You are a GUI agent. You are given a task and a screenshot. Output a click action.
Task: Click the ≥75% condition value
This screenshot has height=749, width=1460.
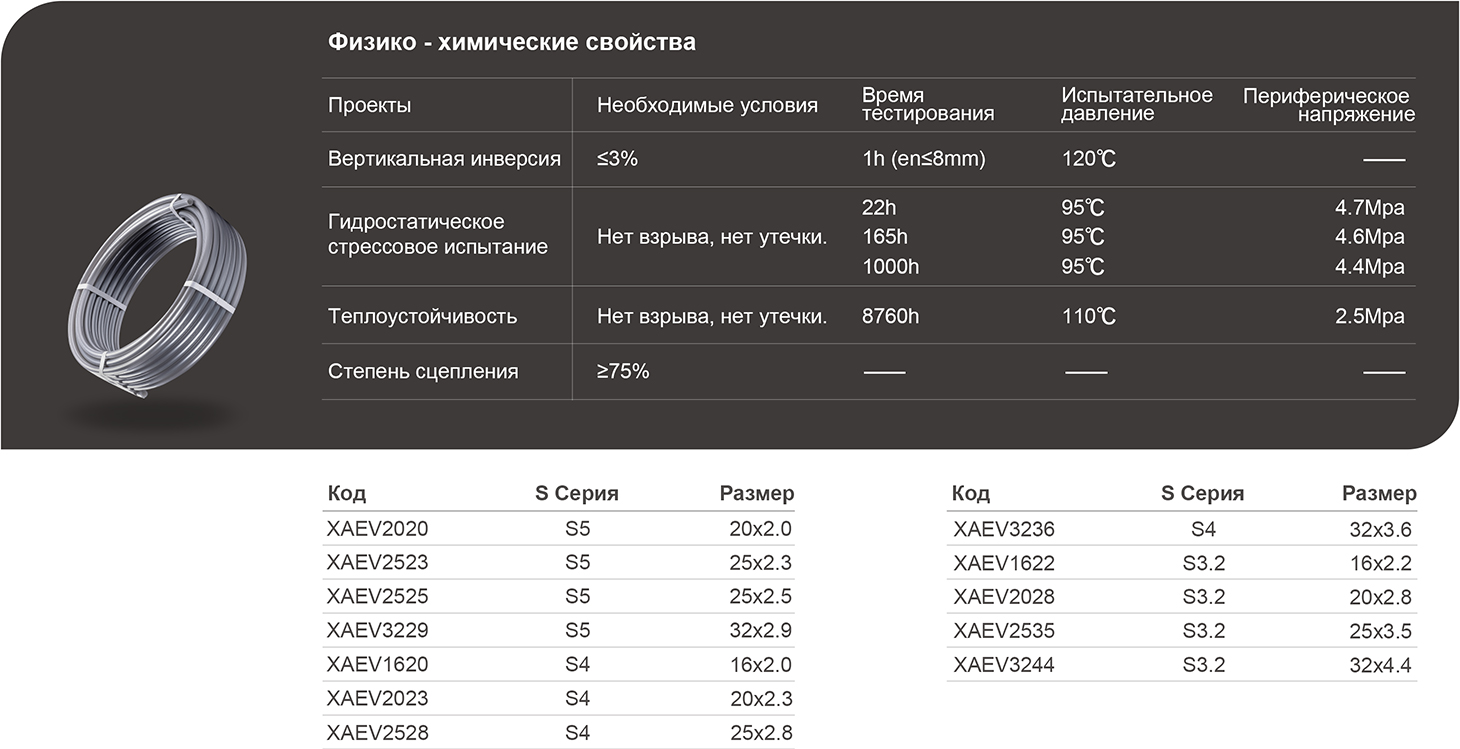pos(623,371)
